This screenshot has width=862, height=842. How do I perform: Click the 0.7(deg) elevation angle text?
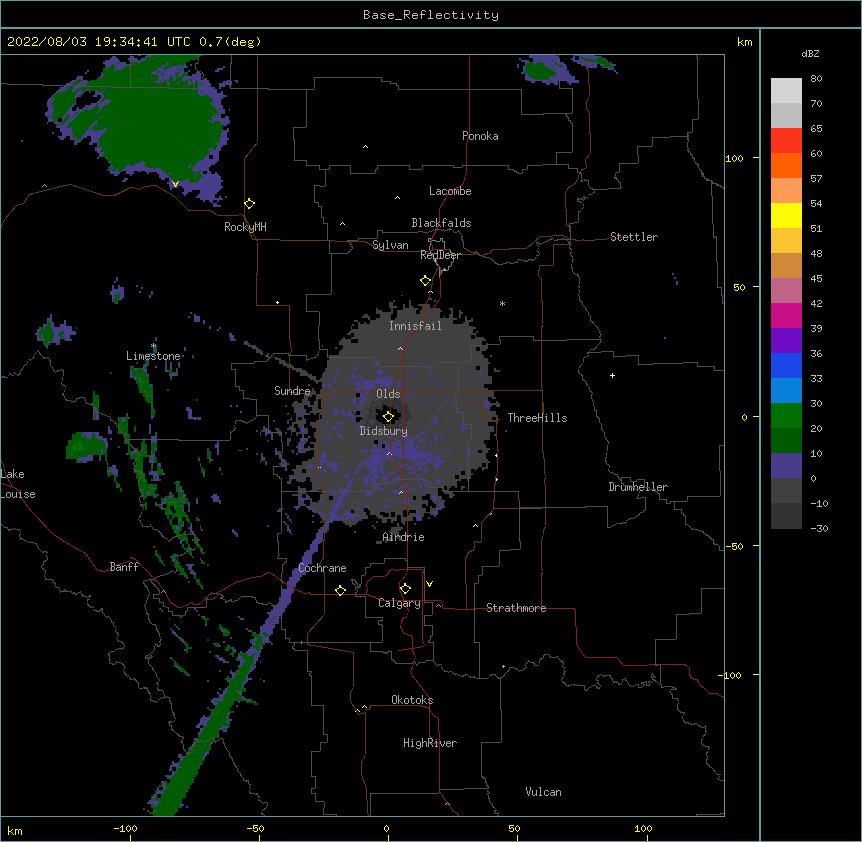pyautogui.click(x=230, y=42)
